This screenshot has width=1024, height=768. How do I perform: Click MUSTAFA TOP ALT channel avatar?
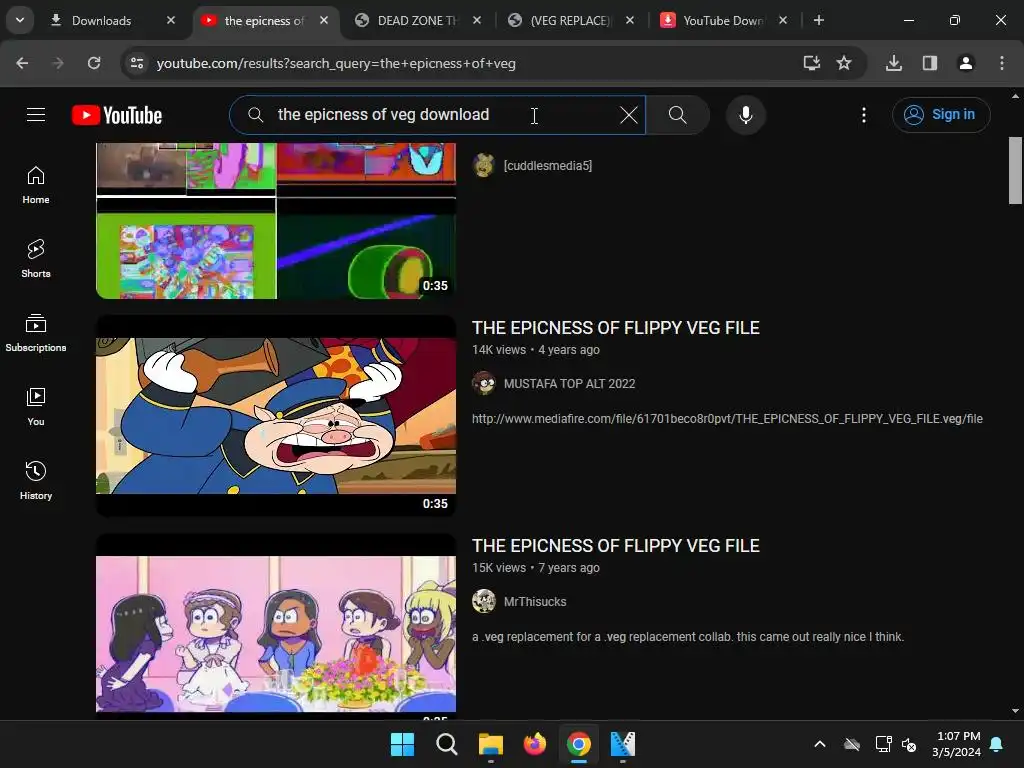(x=484, y=383)
